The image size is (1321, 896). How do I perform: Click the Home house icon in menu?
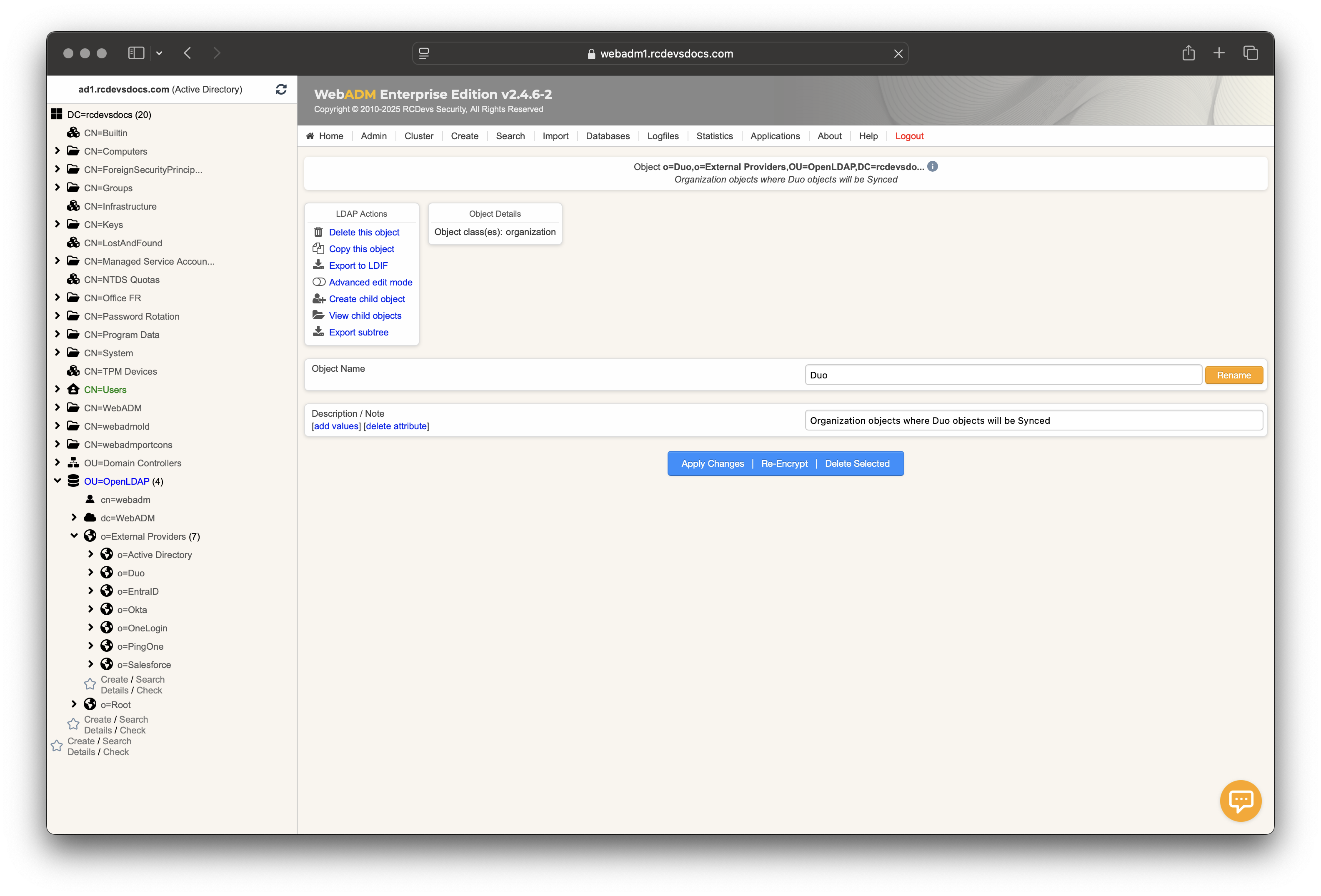click(310, 136)
